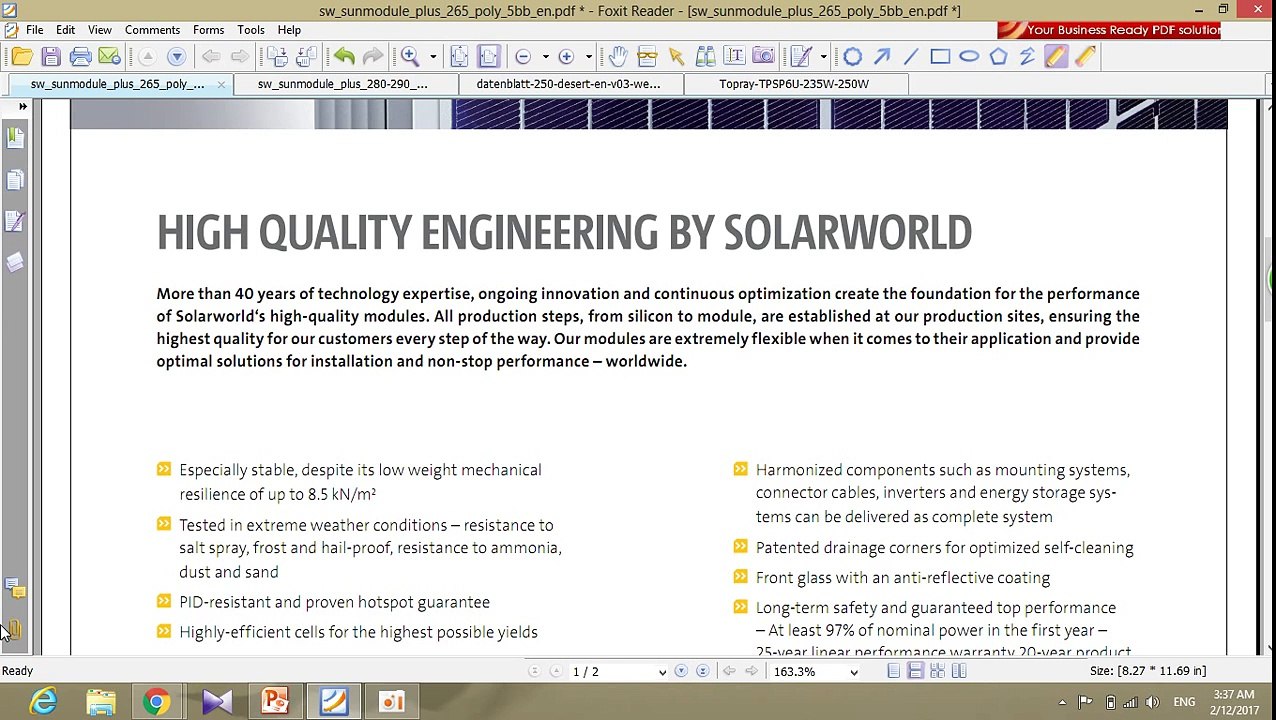The height and width of the screenshot is (720, 1276).
Task: Switch to datenblatt-250-desert tab
Action: point(568,84)
